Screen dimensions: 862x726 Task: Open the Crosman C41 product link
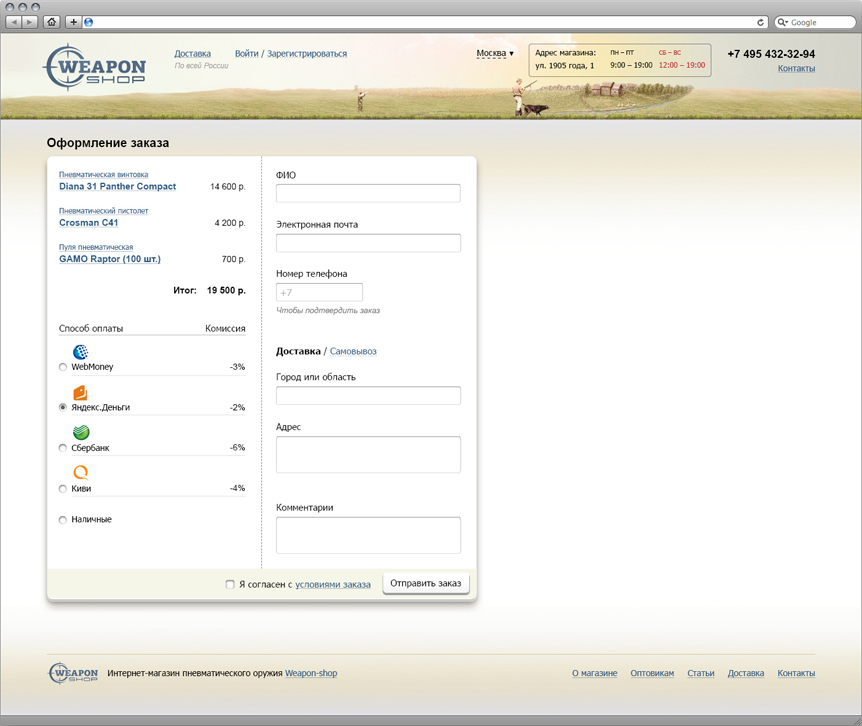pos(89,223)
